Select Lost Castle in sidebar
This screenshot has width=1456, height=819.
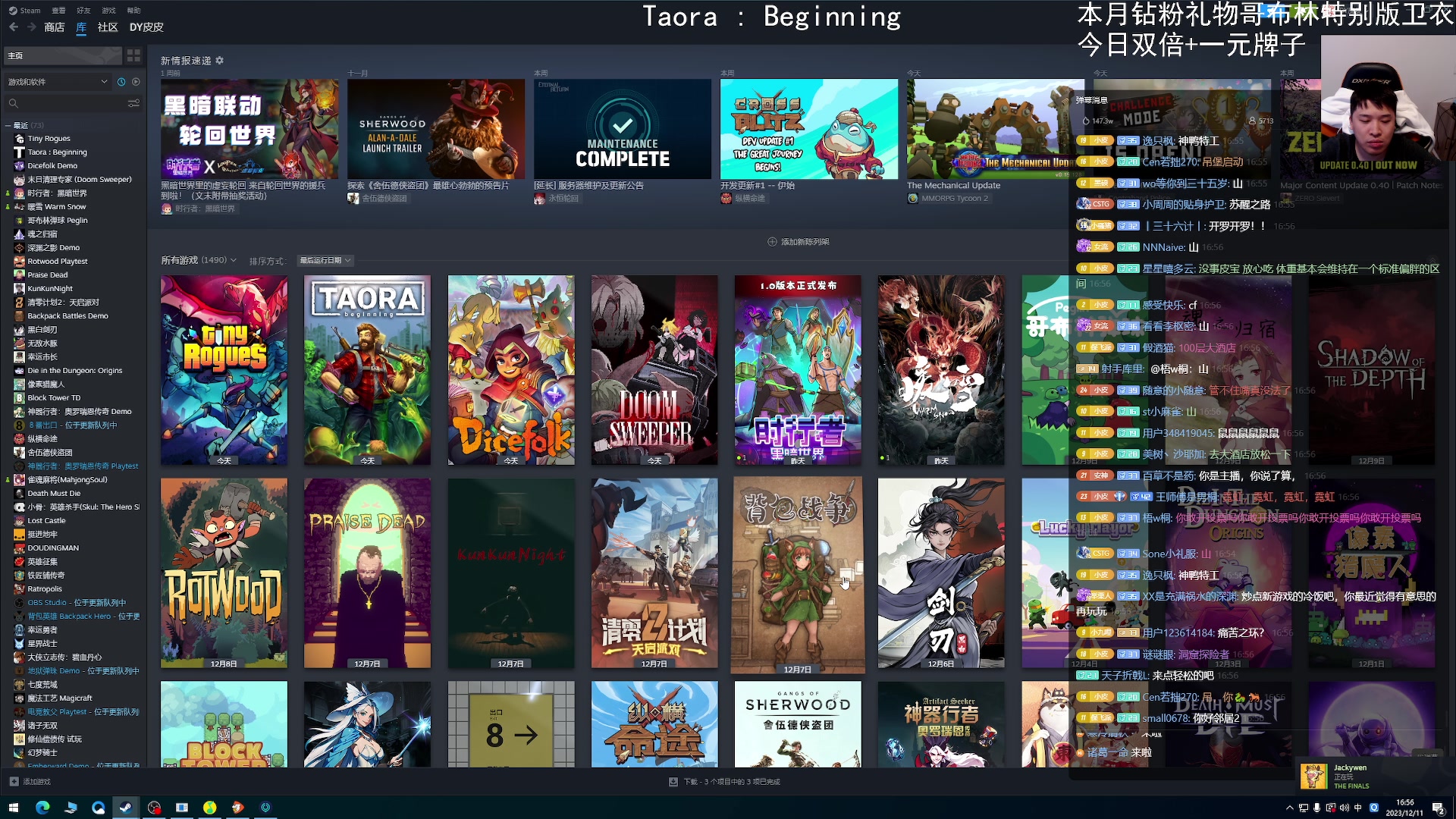coord(46,521)
